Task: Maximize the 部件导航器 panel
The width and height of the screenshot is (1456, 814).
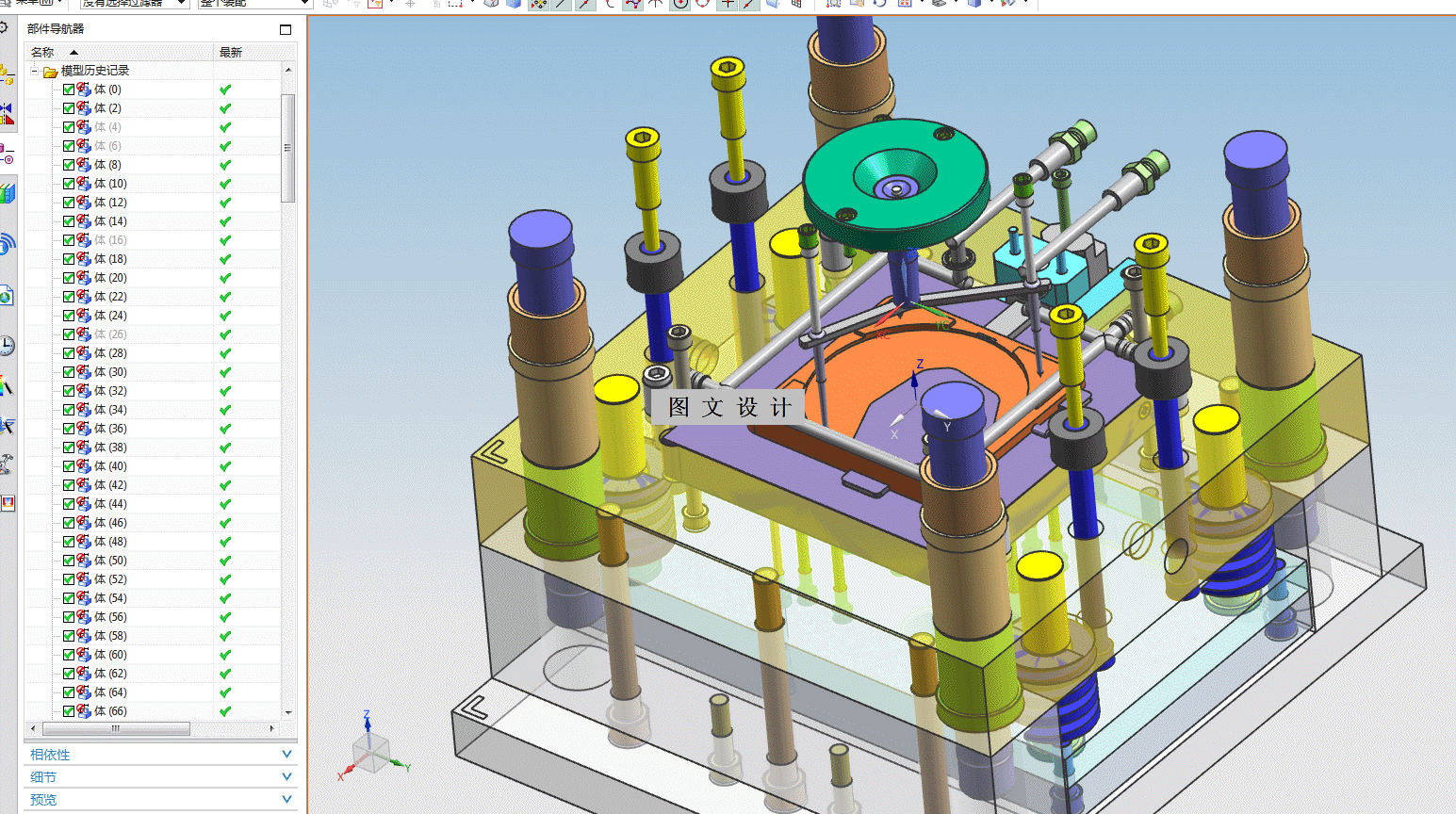Action: pyautogui.click(x=286, y=29)
